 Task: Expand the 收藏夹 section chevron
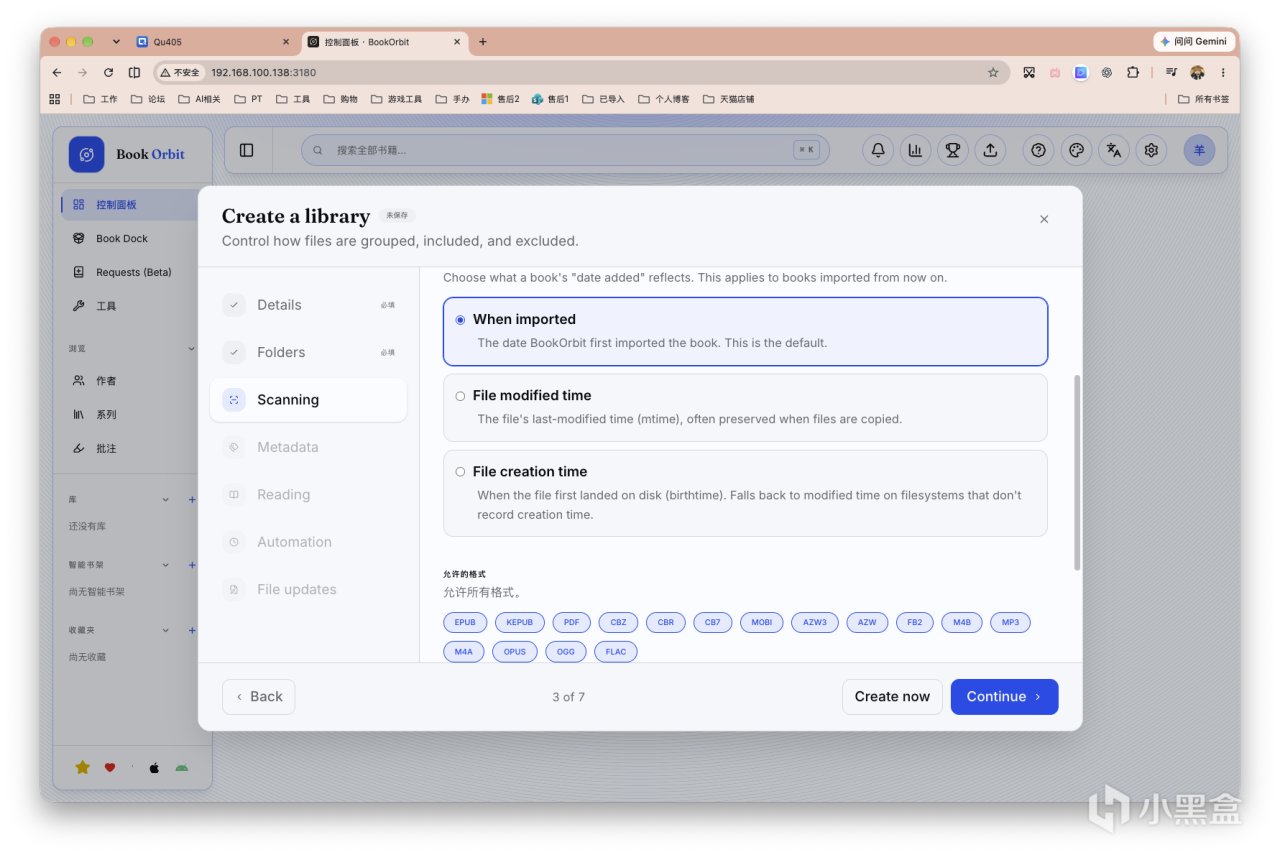166,631
